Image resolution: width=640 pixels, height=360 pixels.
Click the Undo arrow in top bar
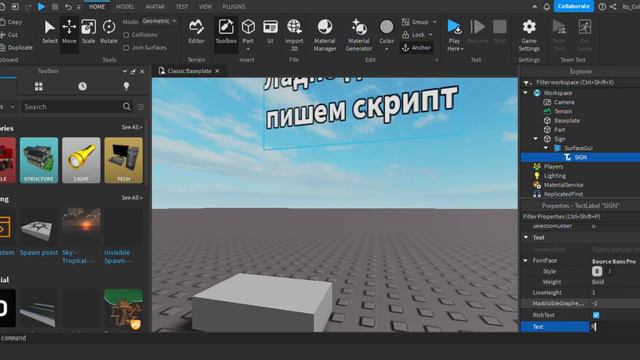[68, 7]
